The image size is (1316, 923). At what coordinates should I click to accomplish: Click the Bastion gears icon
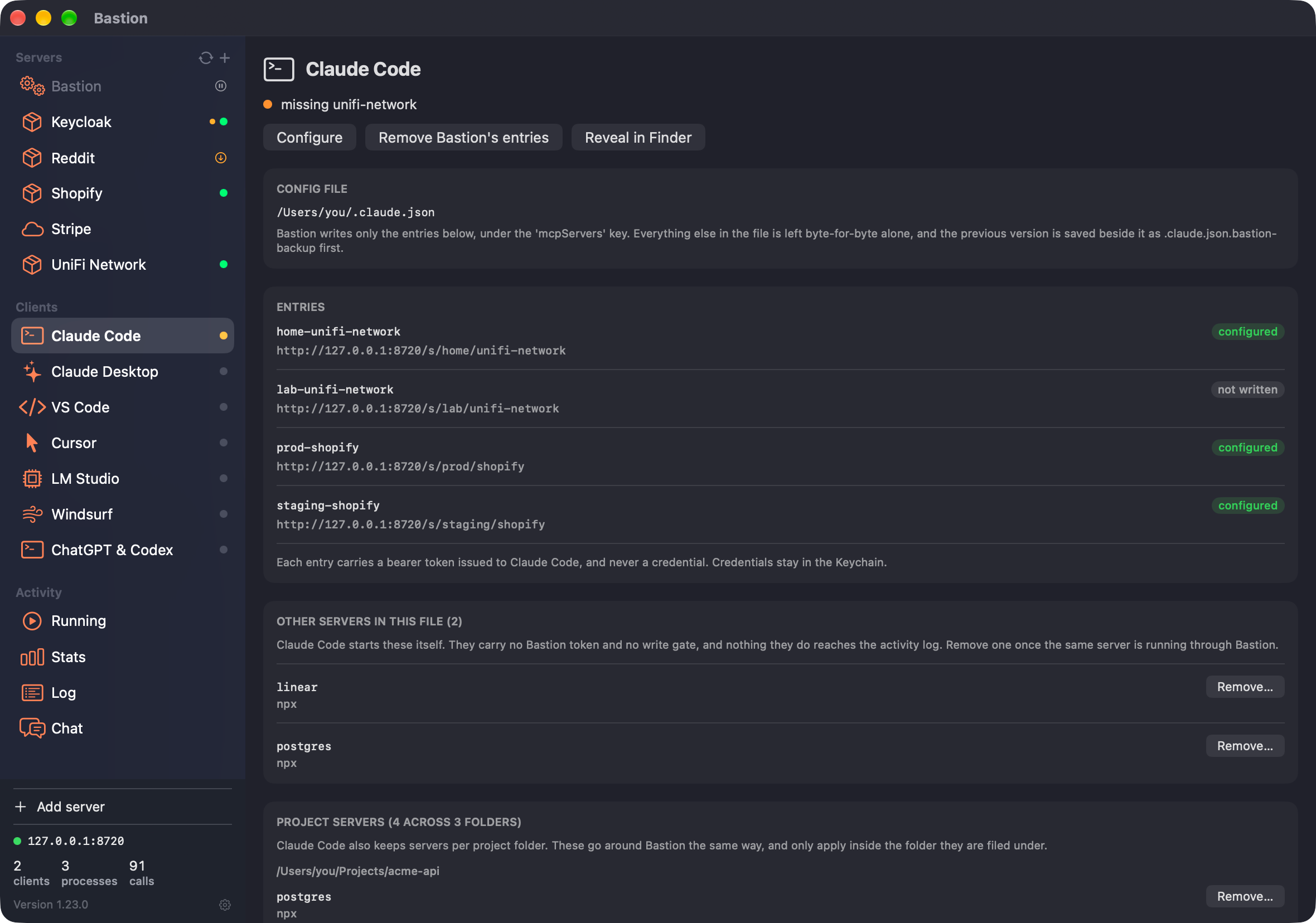tap(32, 86)
